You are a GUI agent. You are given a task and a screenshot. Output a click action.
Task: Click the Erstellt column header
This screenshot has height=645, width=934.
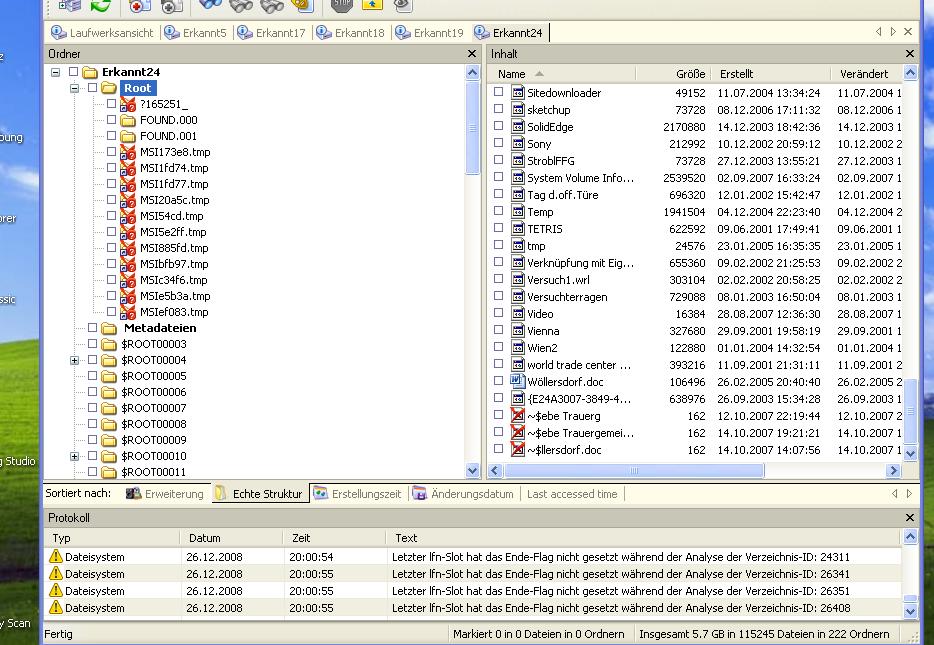point(770,74)
